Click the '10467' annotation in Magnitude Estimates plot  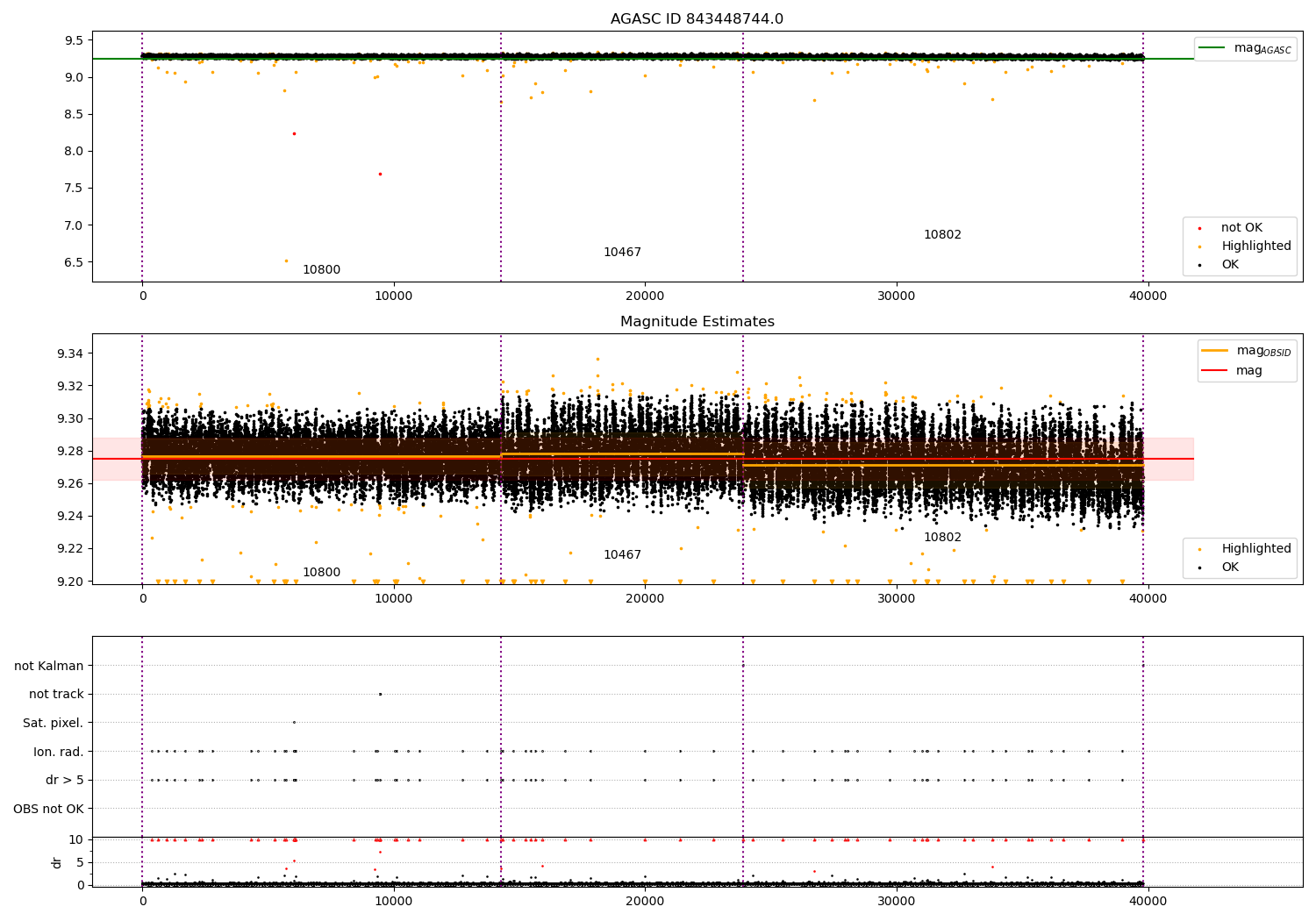622,555
